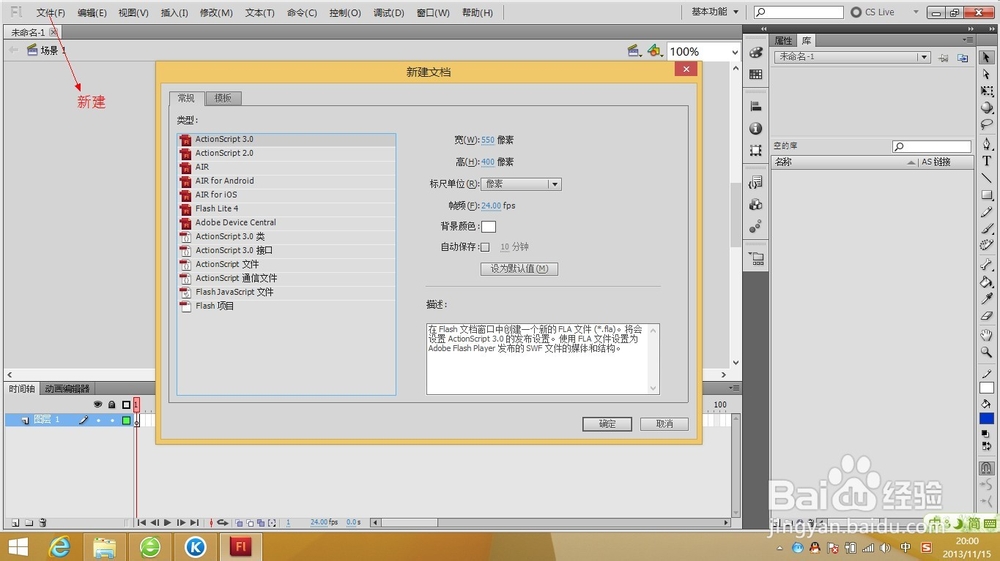Select the Eraser tool

point(986,315)
